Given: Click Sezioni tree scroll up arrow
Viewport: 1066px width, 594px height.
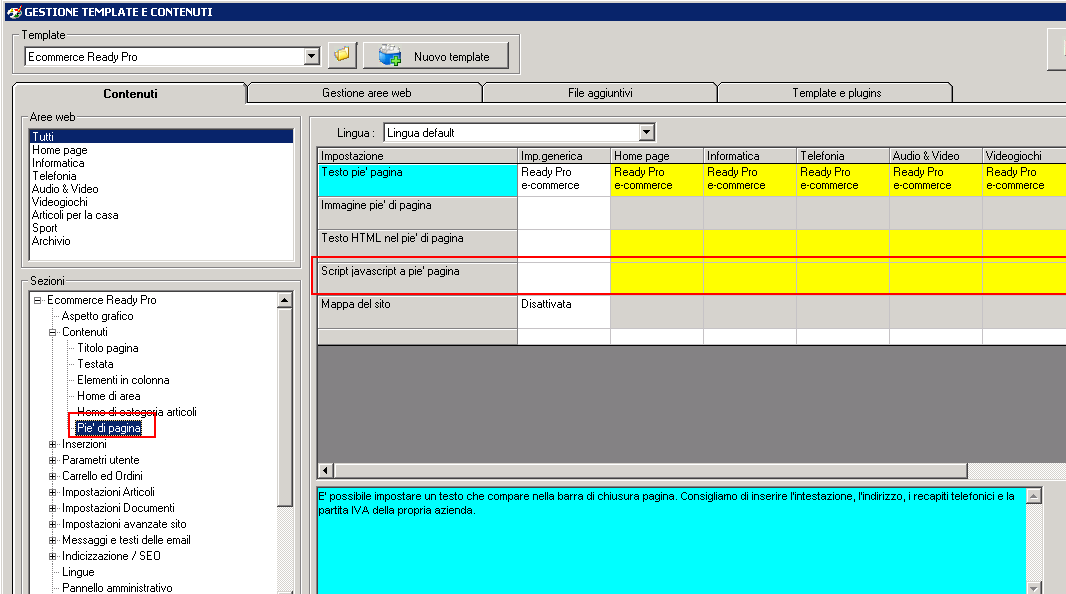Looking at the screenshot, I should pyautogui.click(x=284, y=300).
